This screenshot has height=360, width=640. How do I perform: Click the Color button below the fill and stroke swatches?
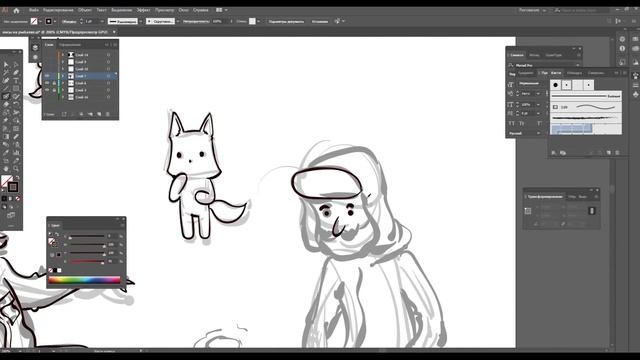(4, 199)
